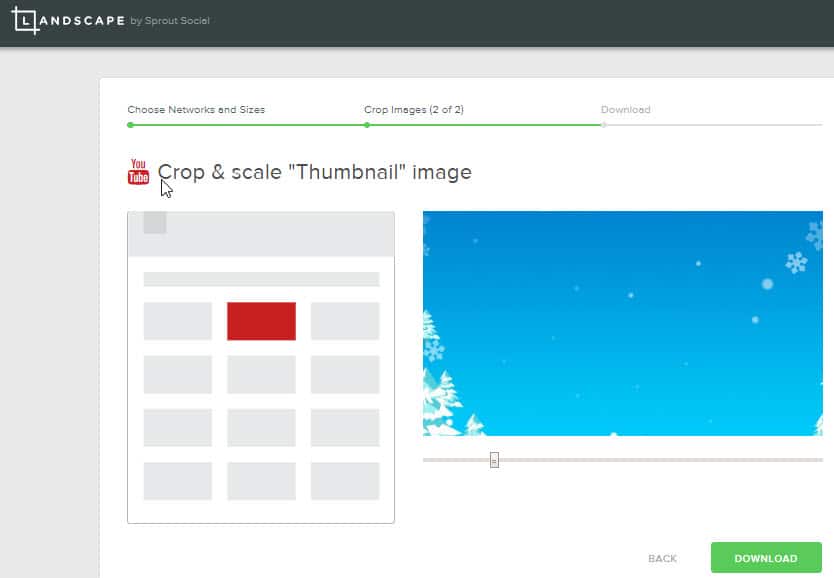Click the Landscape logo crop icon

point(25,21)
